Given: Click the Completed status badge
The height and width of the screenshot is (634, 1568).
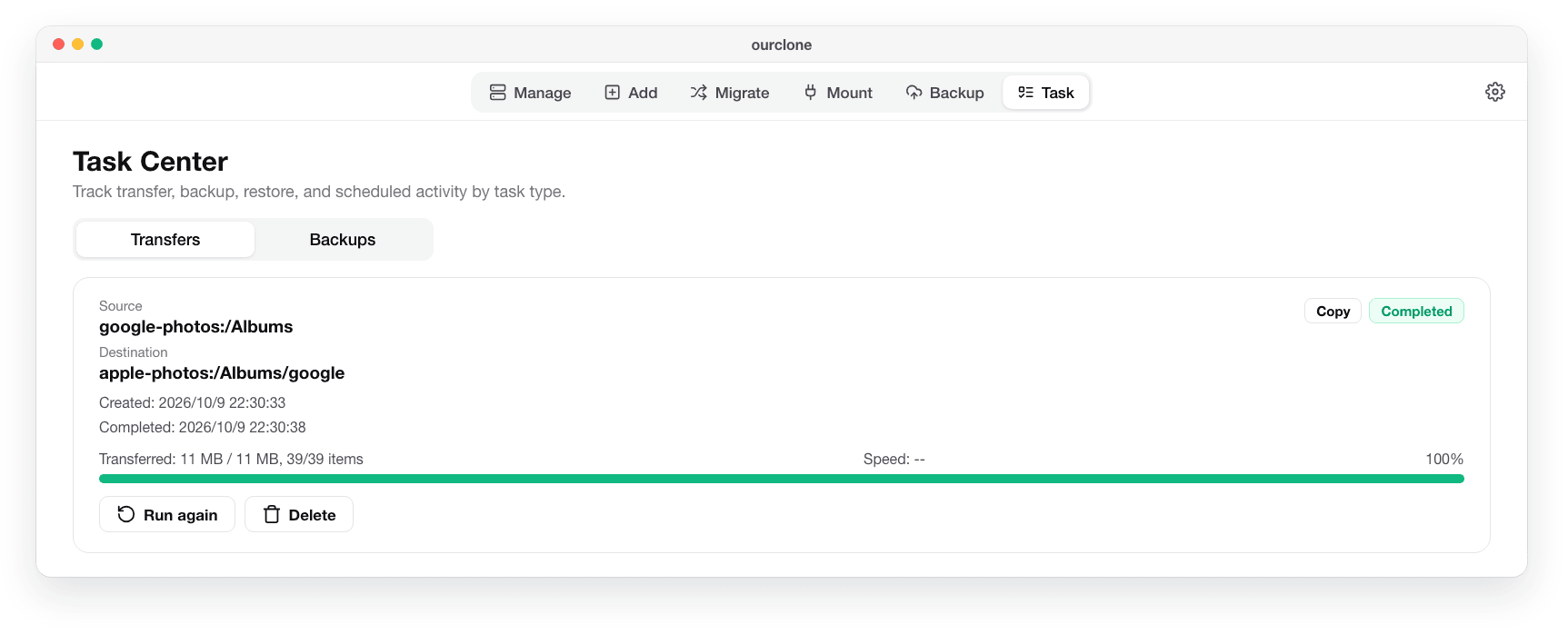Looking at the screenshot, I should (1416, 311).
